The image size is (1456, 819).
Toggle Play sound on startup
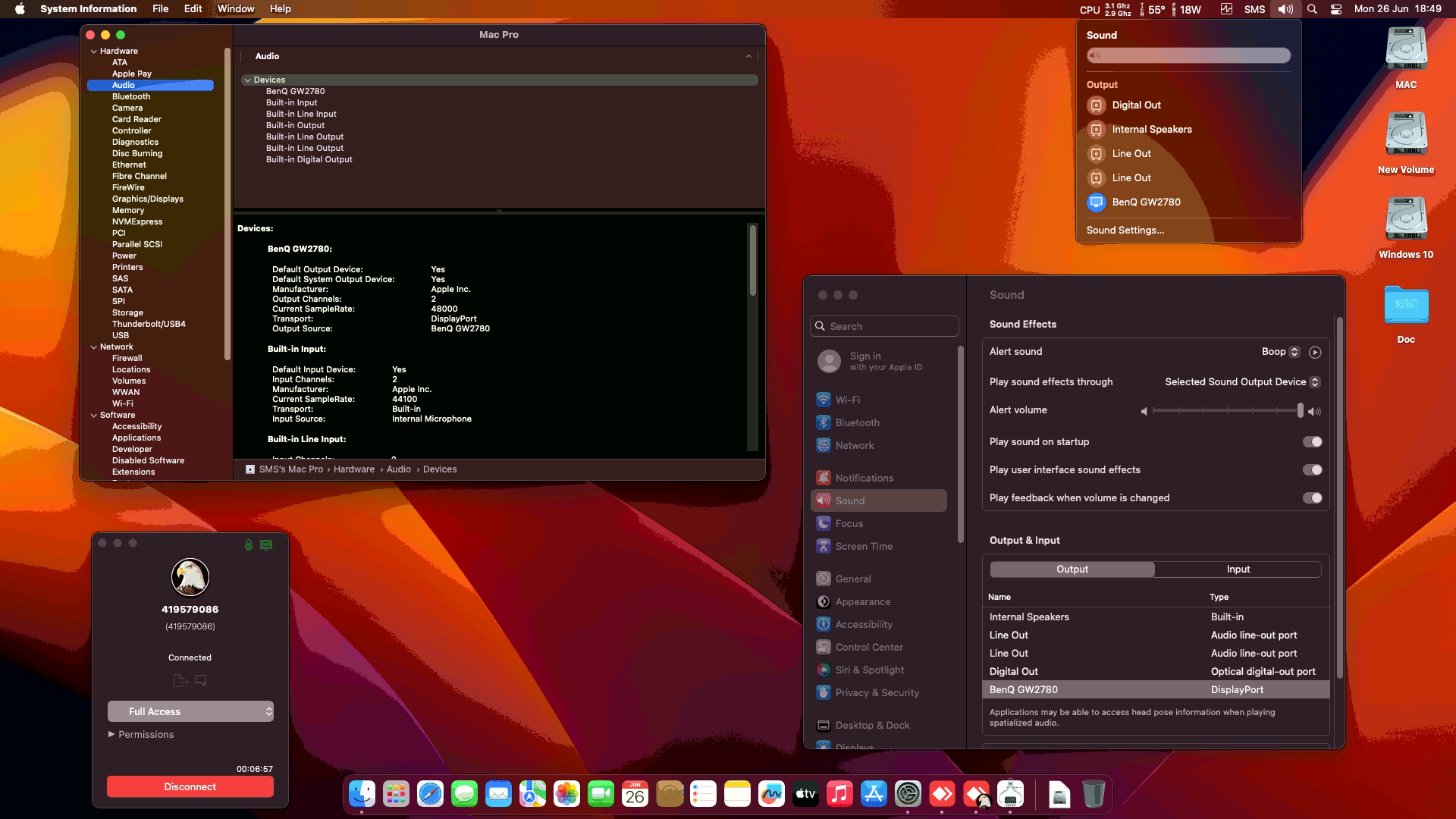[1313, 442]
